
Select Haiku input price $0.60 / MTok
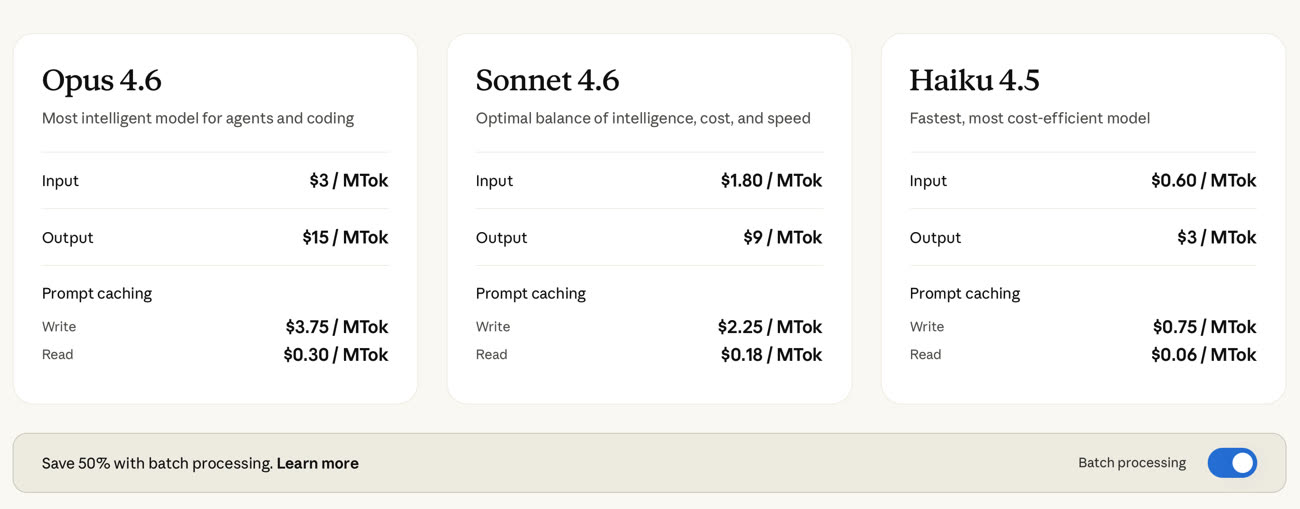(x=1203, y=181)
